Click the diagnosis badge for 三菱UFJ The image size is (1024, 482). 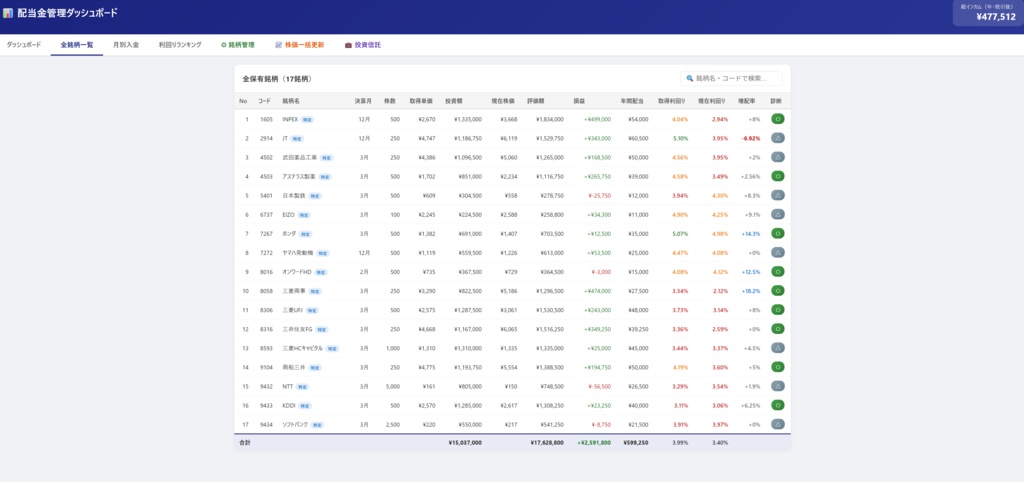[x=777, y=310]
